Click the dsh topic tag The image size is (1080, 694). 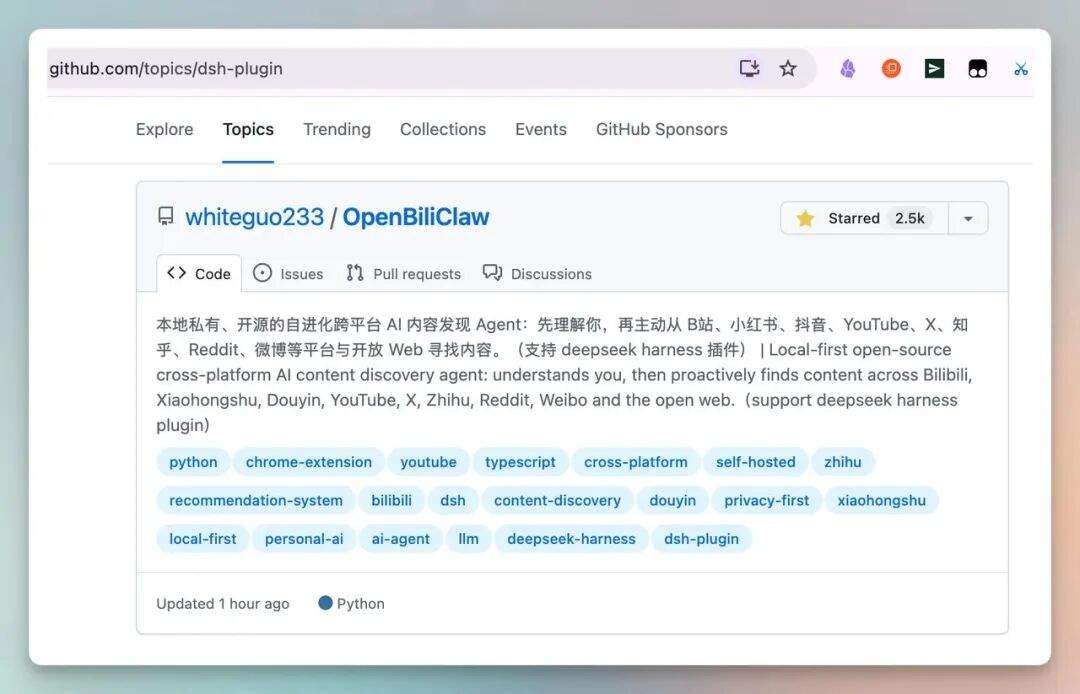(453, 501)
